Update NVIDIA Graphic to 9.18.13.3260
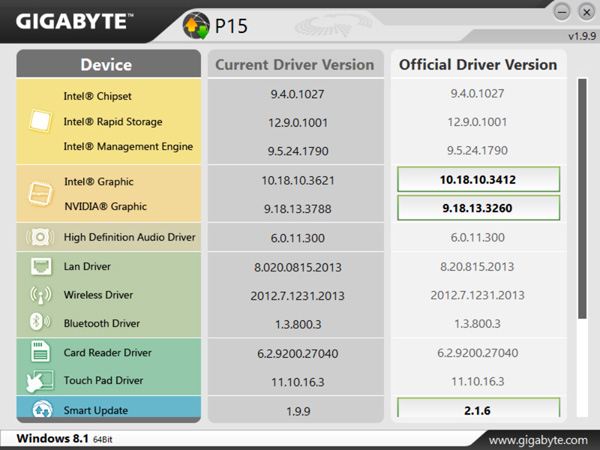 478,208
